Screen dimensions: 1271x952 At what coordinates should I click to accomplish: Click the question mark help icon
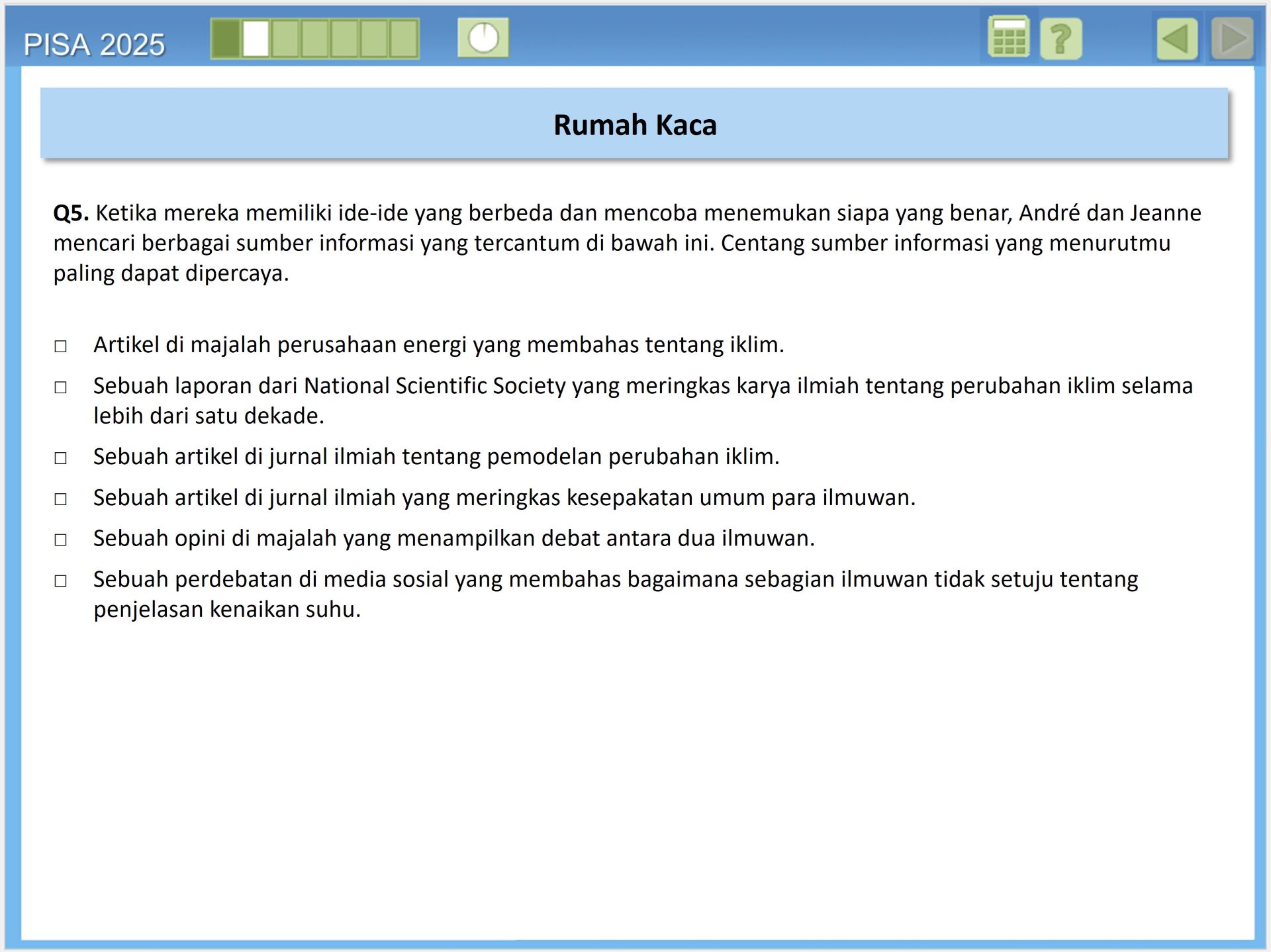pos(1060,40)
